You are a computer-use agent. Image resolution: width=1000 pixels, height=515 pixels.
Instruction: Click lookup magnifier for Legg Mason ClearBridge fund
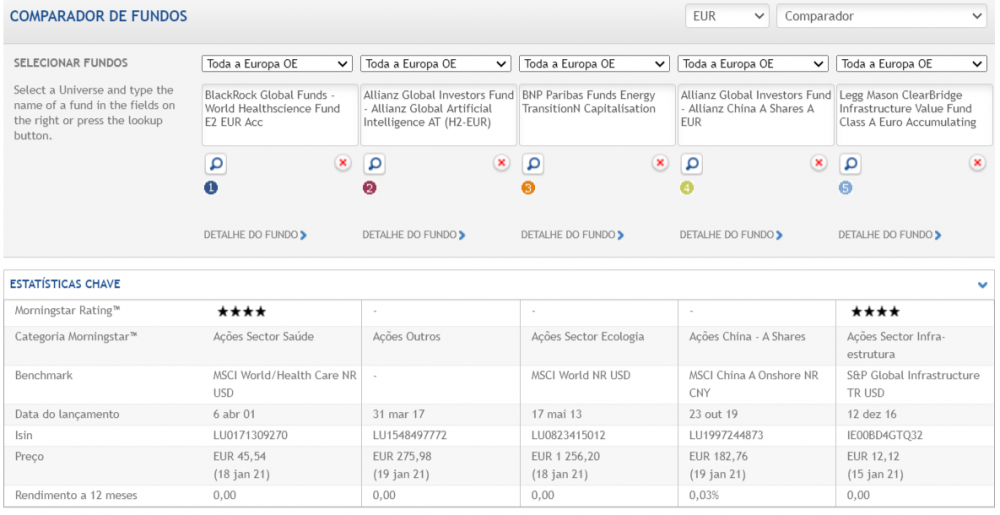tap(850, 163)
